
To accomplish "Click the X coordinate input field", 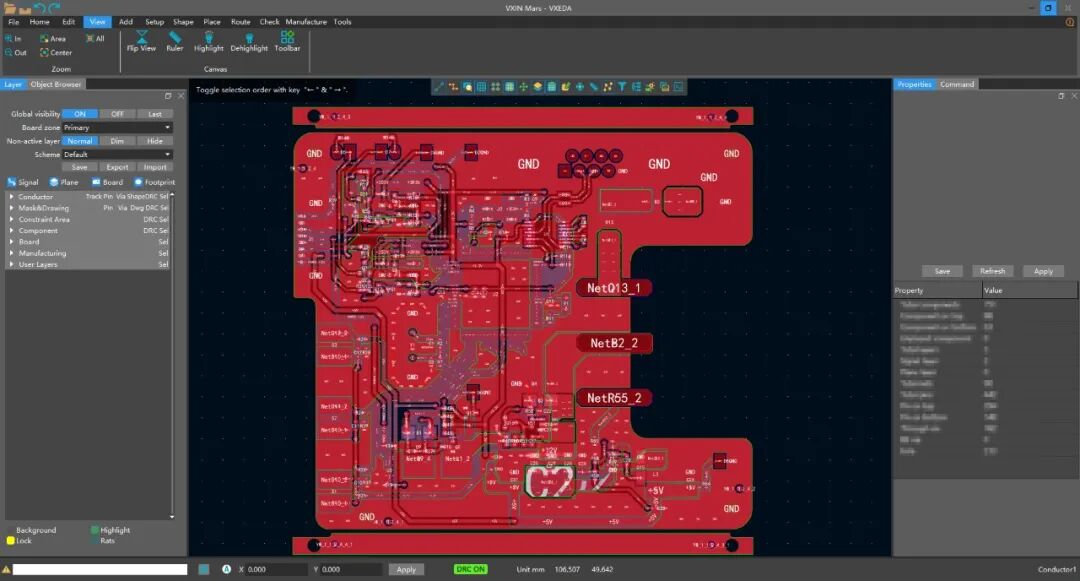I will tap(278, 569).
